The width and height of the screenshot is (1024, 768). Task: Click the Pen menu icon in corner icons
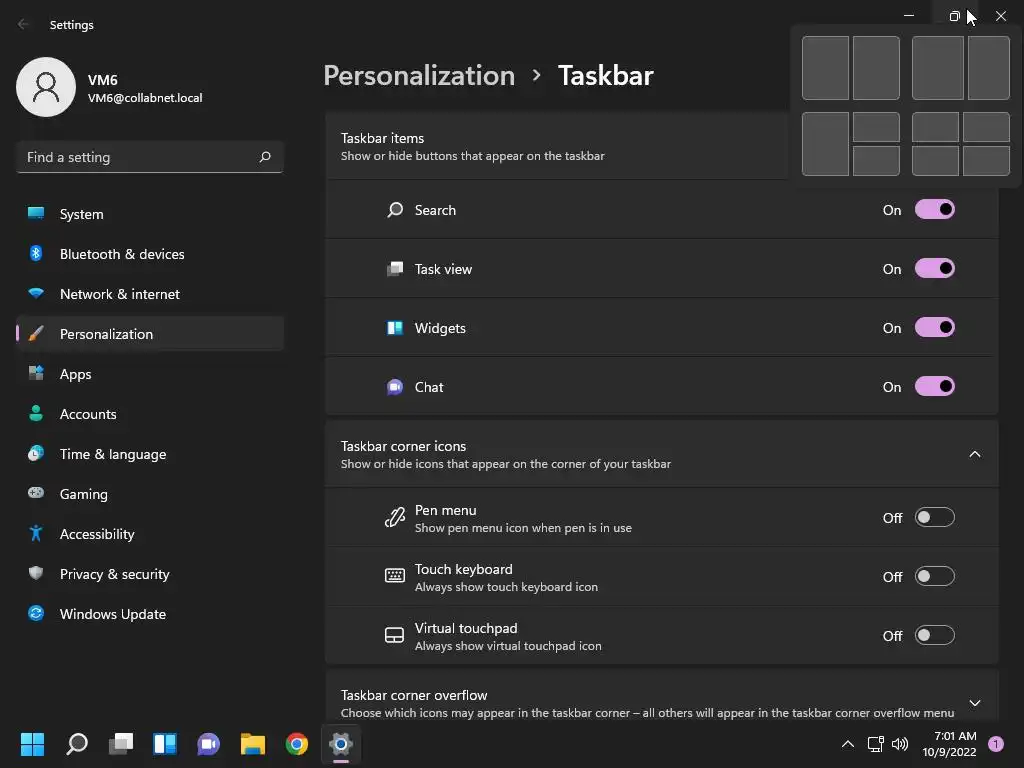[395, 517]
